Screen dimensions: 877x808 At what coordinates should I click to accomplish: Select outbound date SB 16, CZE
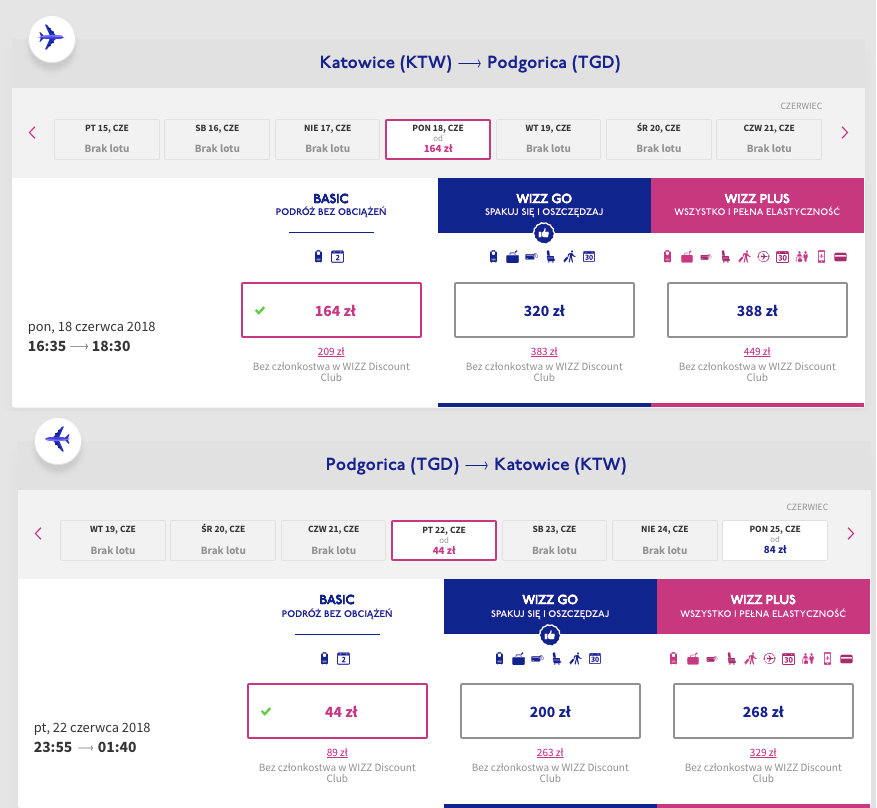click(x=217, y=139)
